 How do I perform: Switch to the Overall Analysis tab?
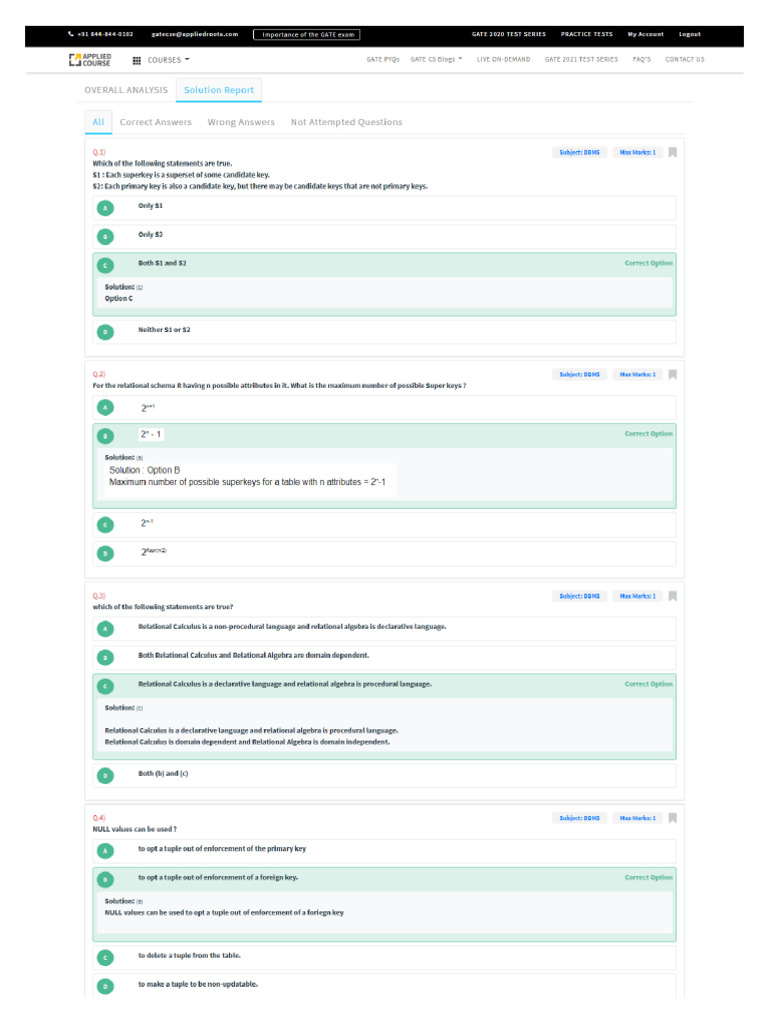tap(126, 90)
